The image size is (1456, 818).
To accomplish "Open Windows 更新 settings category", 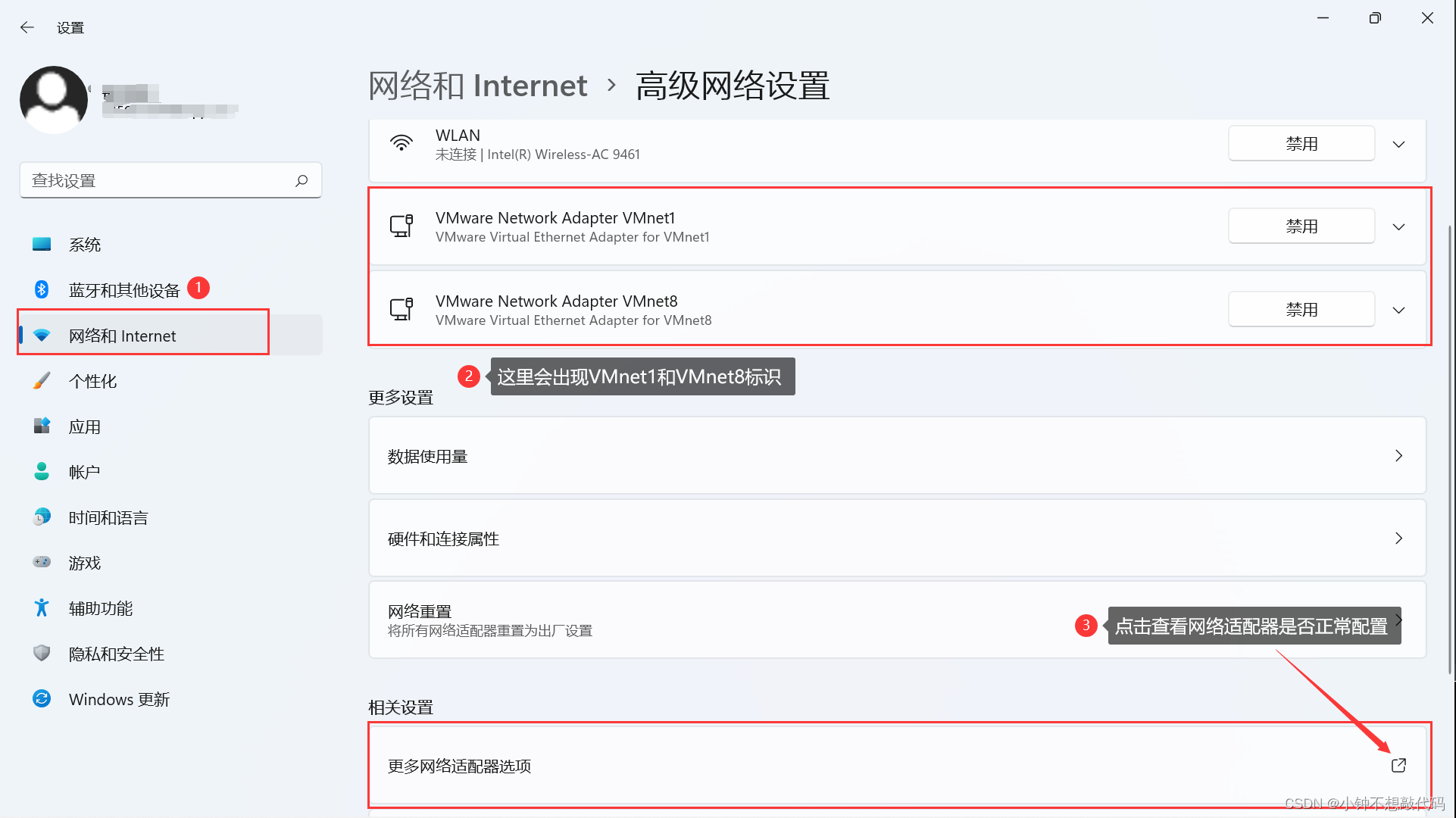I will 170,699.
